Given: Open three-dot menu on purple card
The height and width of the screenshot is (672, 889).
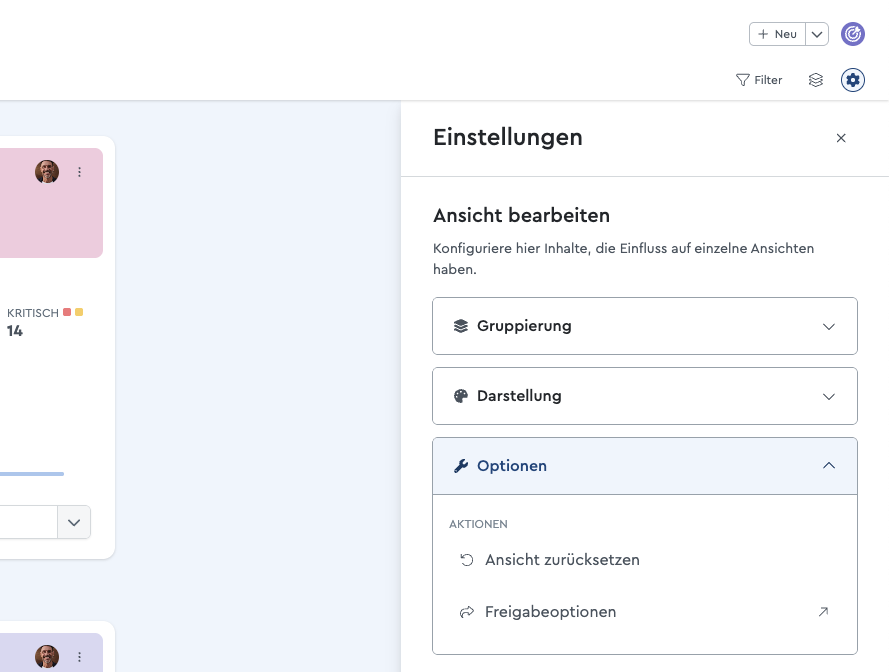Looking at the screenshot, I should tap(79, 657).
